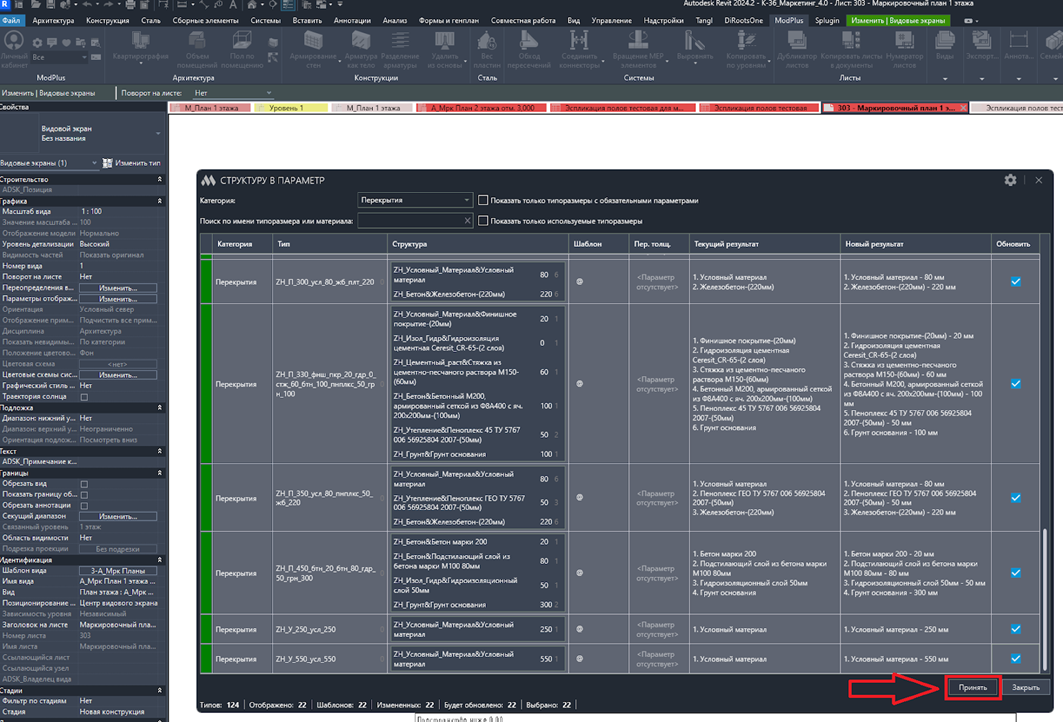The image size is (1063, 722).
Task: Switch to the Управление ribbon tab
Action: (611, 20)
